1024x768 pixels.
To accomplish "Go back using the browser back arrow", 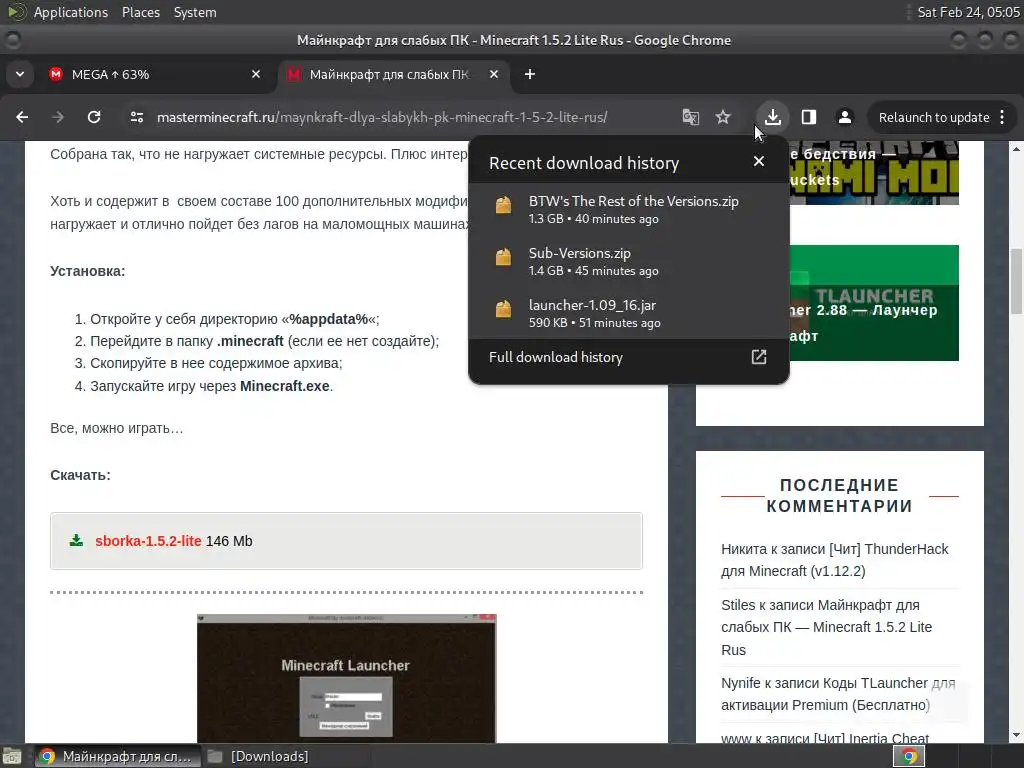I will pyautogui.click(x=22, y=117).
